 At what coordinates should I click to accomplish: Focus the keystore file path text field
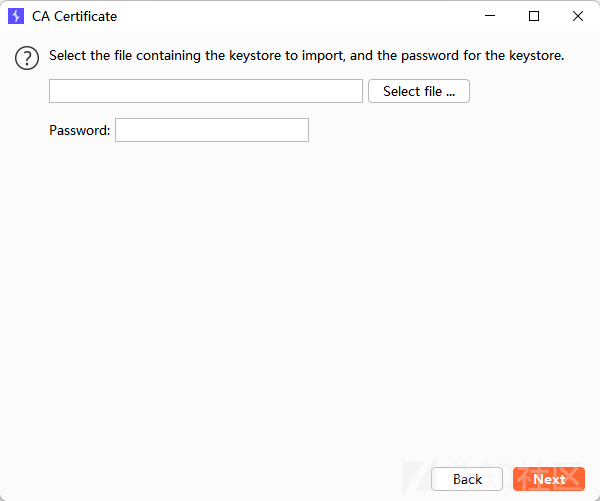click(205, 91)
